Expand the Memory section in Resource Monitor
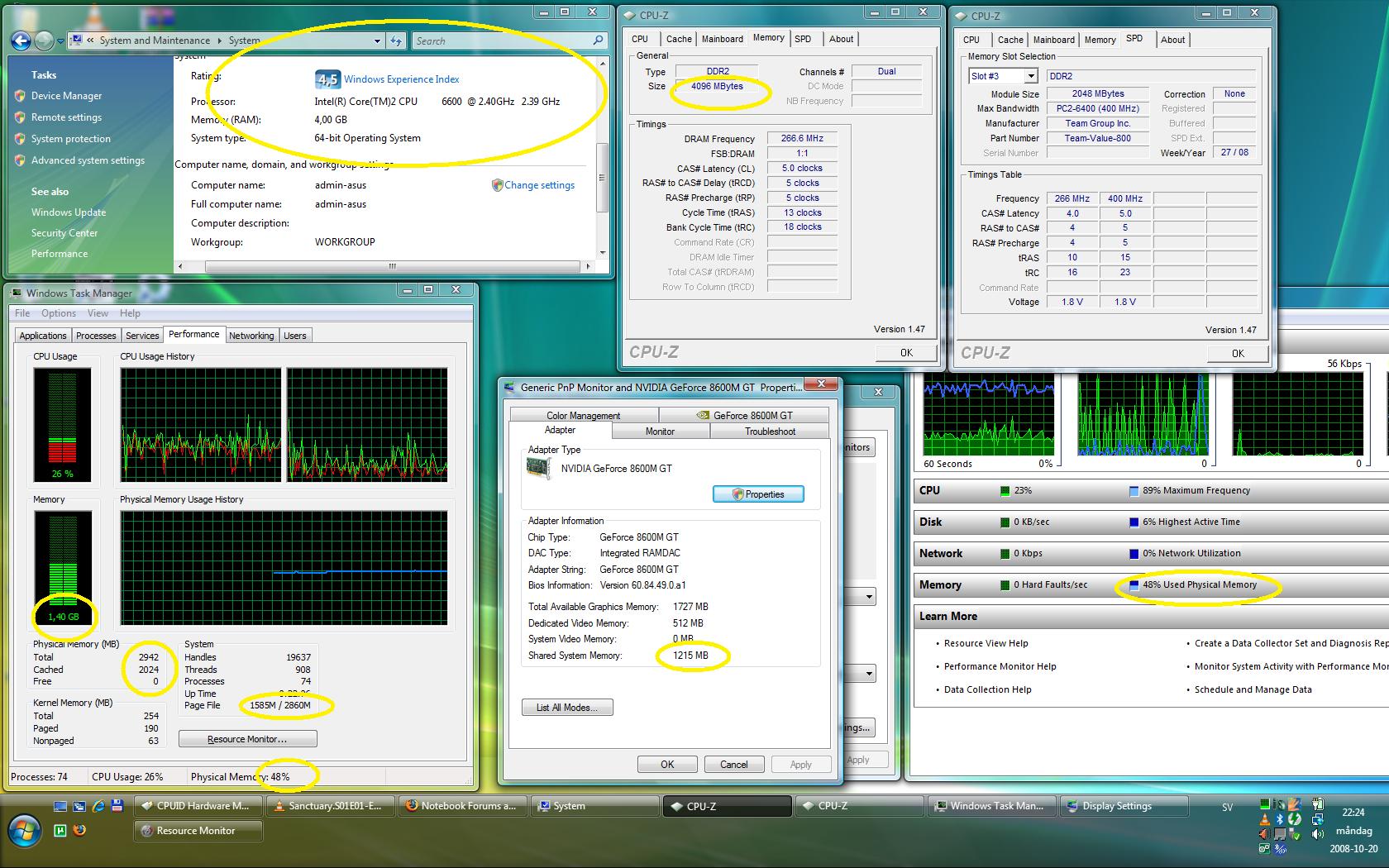The height and width of the screenshot is (868, 1389). tap(1150, 584)
